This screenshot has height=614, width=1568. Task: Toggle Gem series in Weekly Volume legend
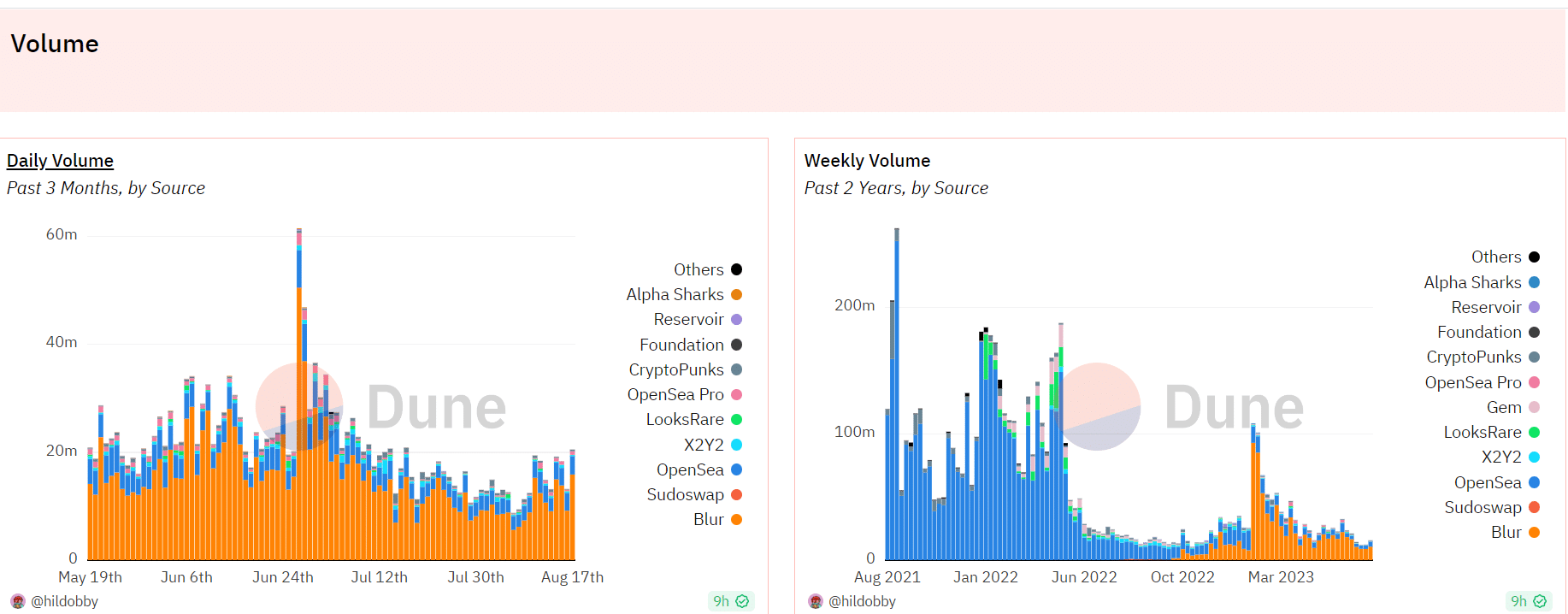[x=1504, y=408]
